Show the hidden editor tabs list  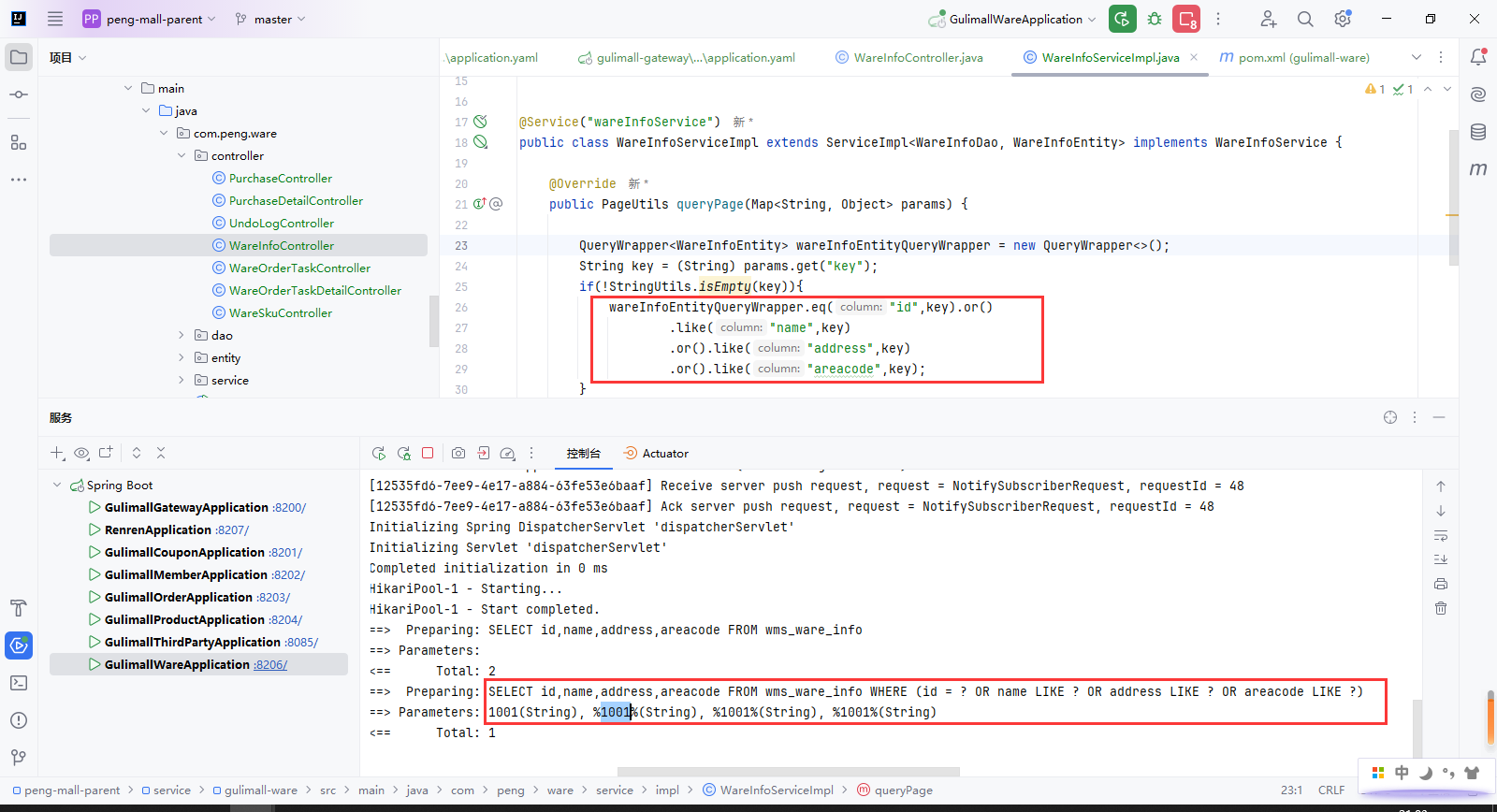[x=1417, y=57]
